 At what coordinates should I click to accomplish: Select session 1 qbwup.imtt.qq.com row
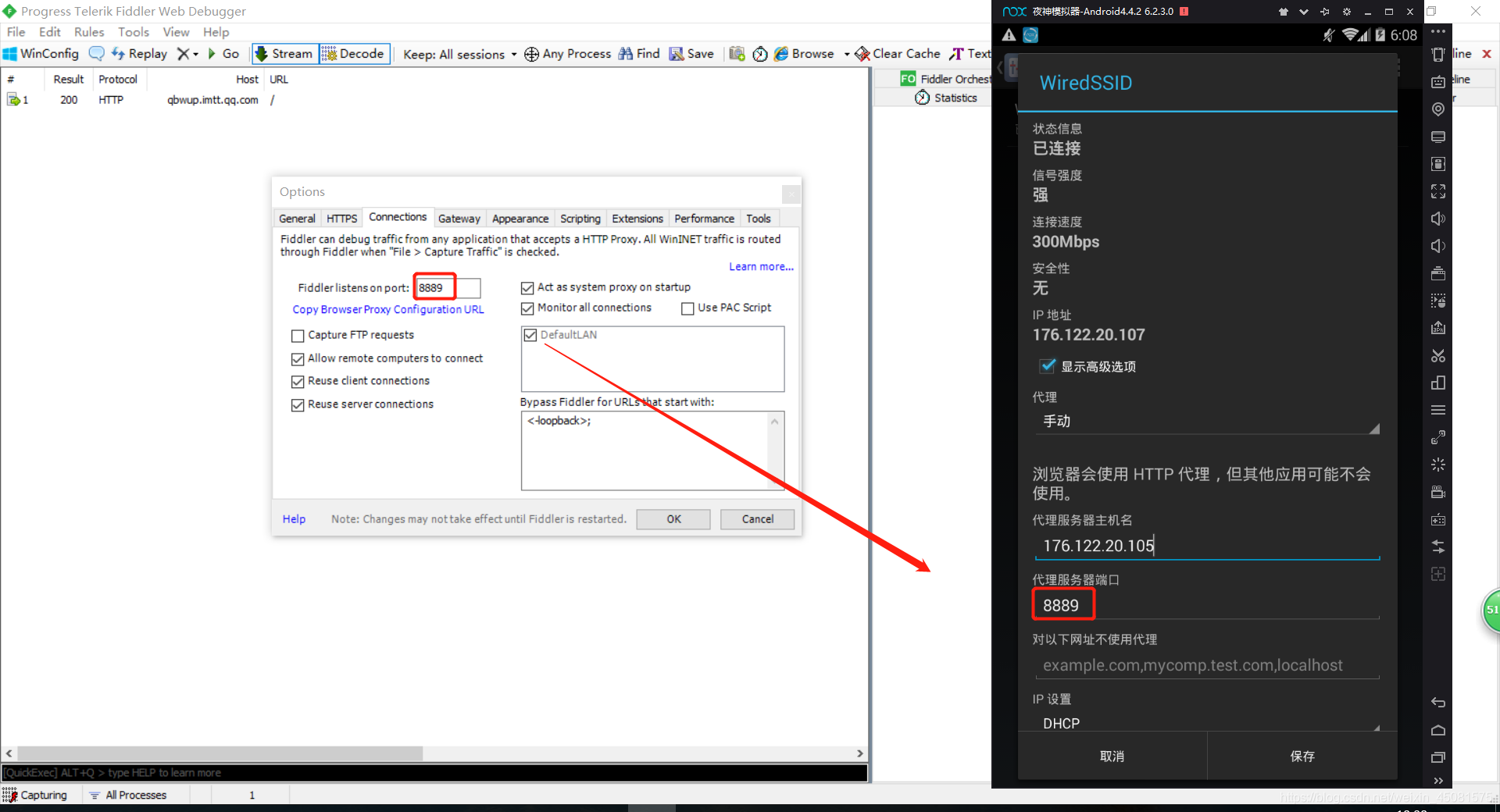click(434, 100)
